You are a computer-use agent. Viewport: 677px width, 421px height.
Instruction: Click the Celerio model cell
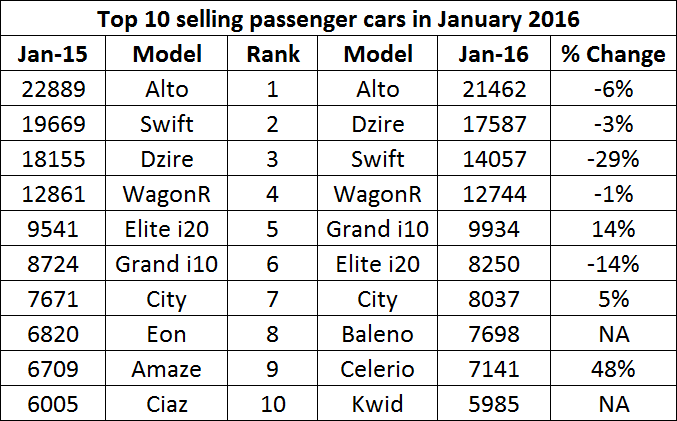[x=378, y=369]
